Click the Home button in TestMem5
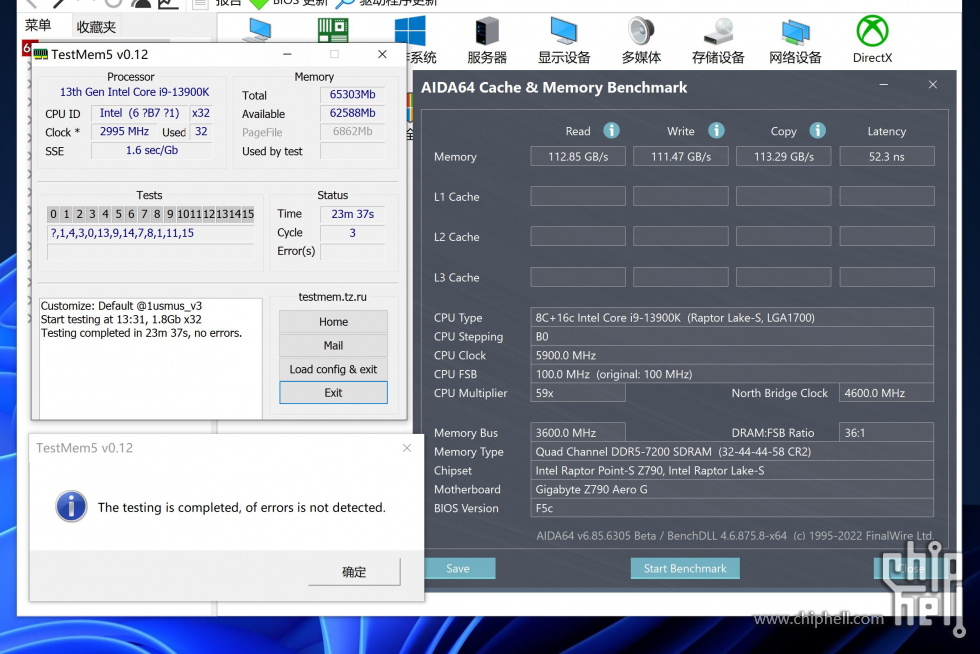This screenshot has height=654, width=980. coord(333,321)
